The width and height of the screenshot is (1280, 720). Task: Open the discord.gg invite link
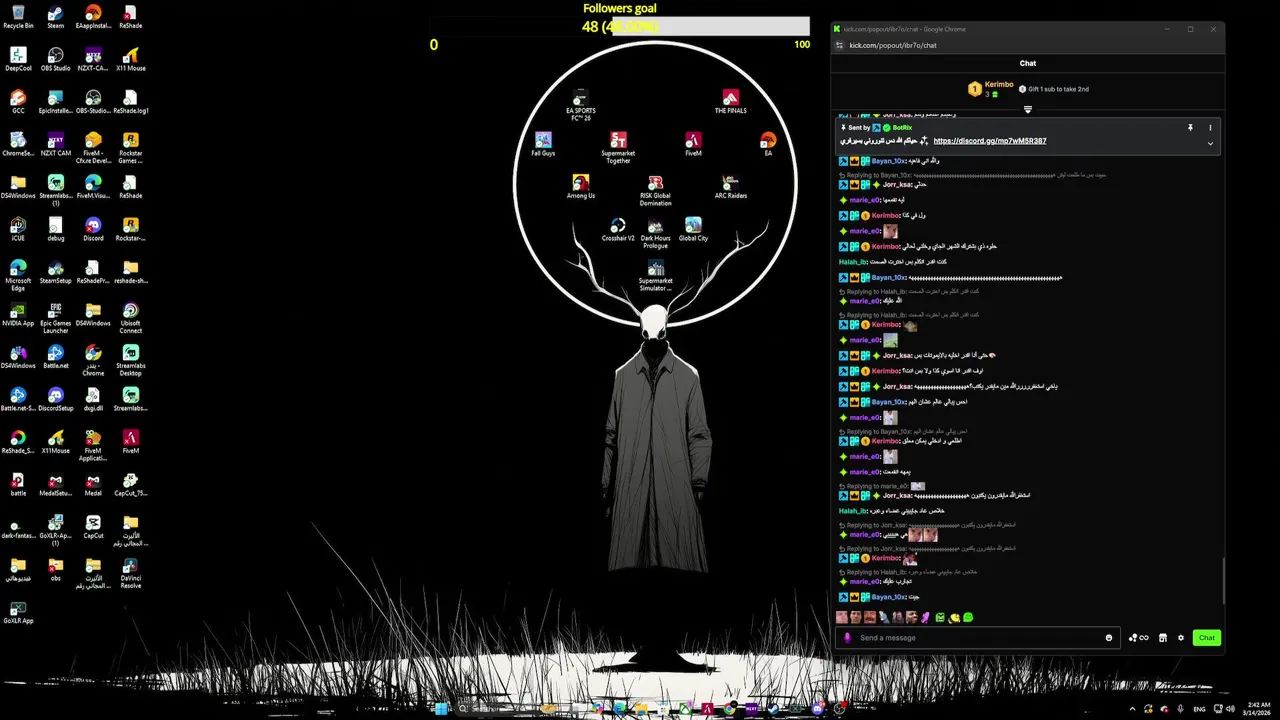[990, 141]
